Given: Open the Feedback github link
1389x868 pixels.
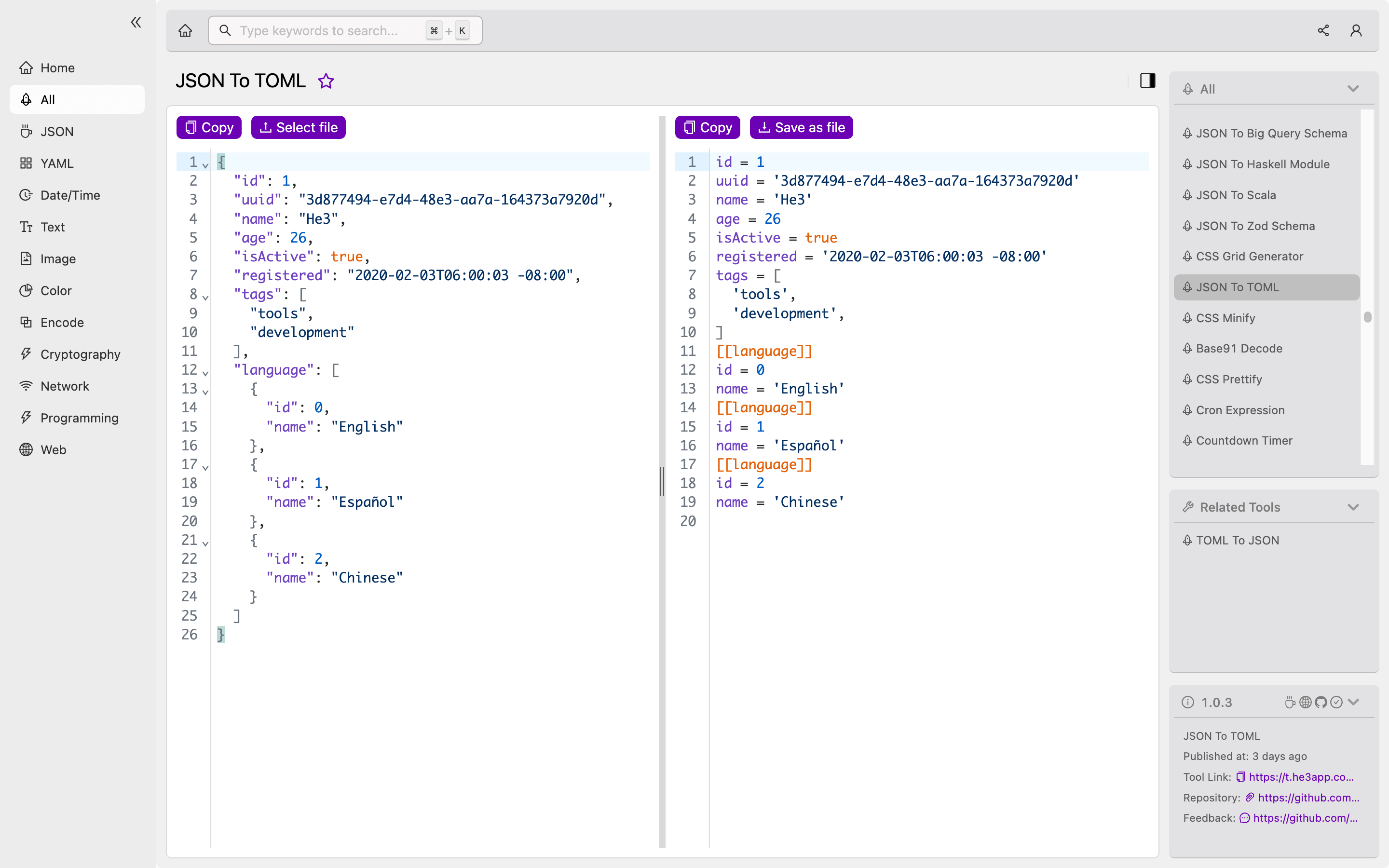Looking at the screenshot, I should [1305, 819].
